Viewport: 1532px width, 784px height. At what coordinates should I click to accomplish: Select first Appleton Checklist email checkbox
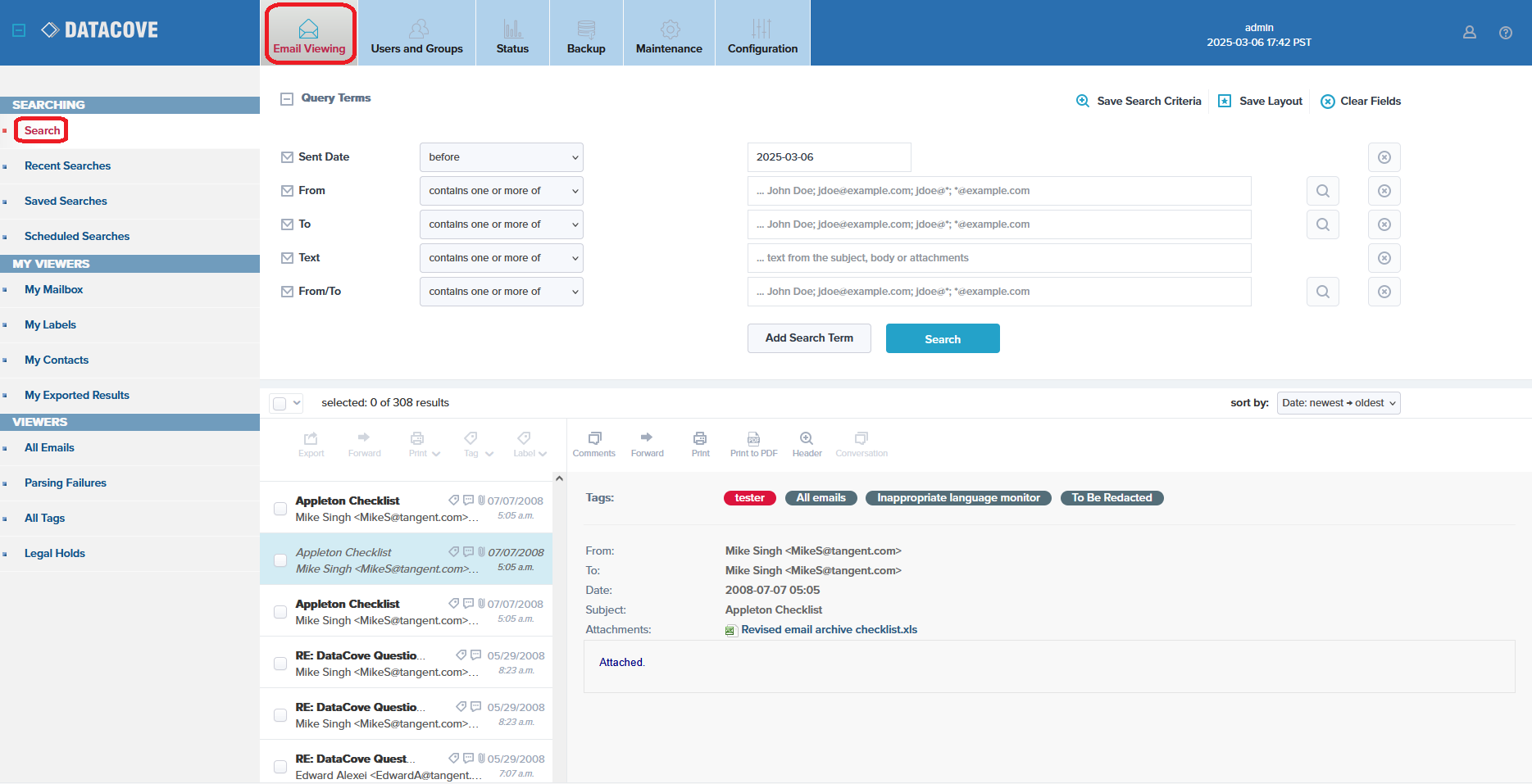[280, 509]
